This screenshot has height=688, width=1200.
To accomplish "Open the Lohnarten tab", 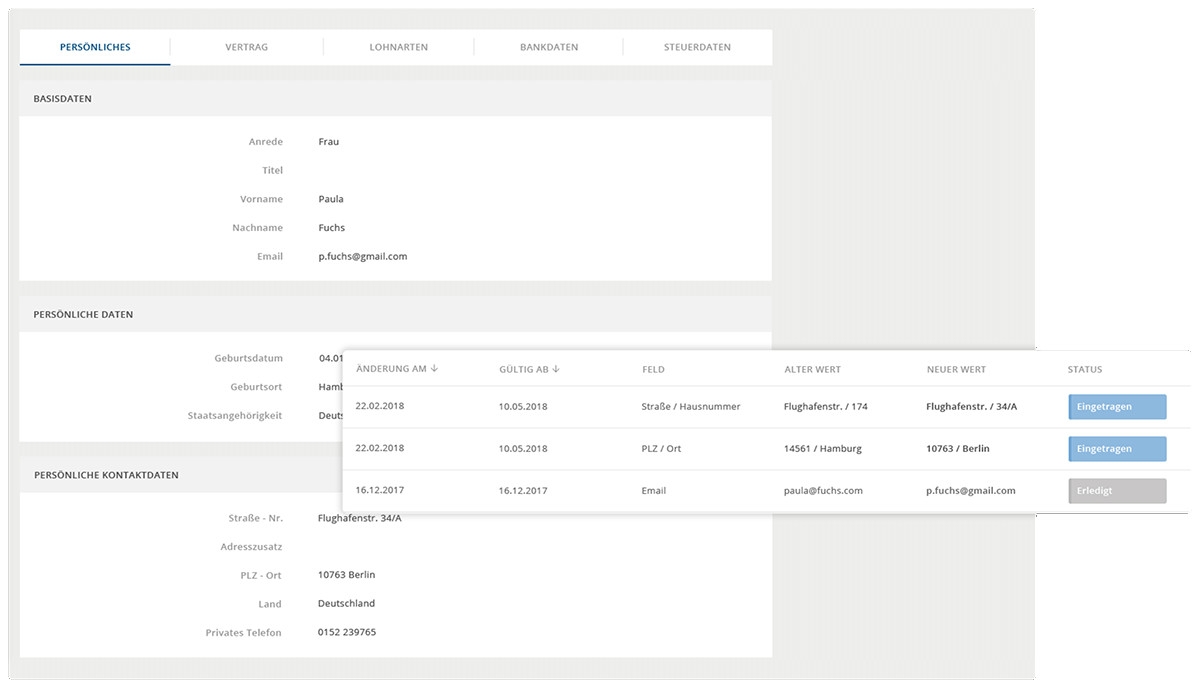I will pyautogui.click(x=398, y=47).
